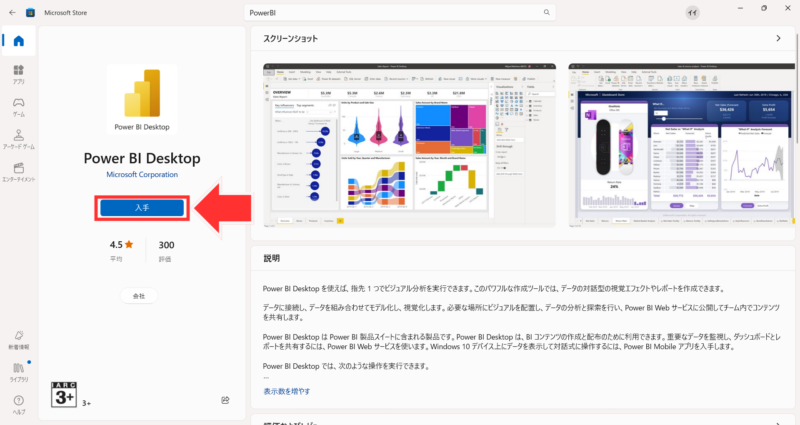Click the Microsoft Store logo icon
800x425 pixels.
click(x=31, y=13)
